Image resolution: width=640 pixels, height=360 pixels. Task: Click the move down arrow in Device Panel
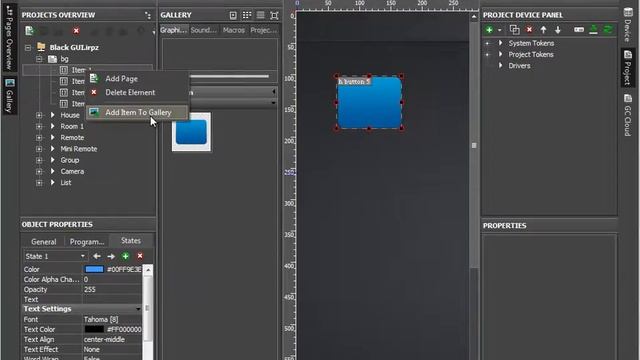pos(558,30)
